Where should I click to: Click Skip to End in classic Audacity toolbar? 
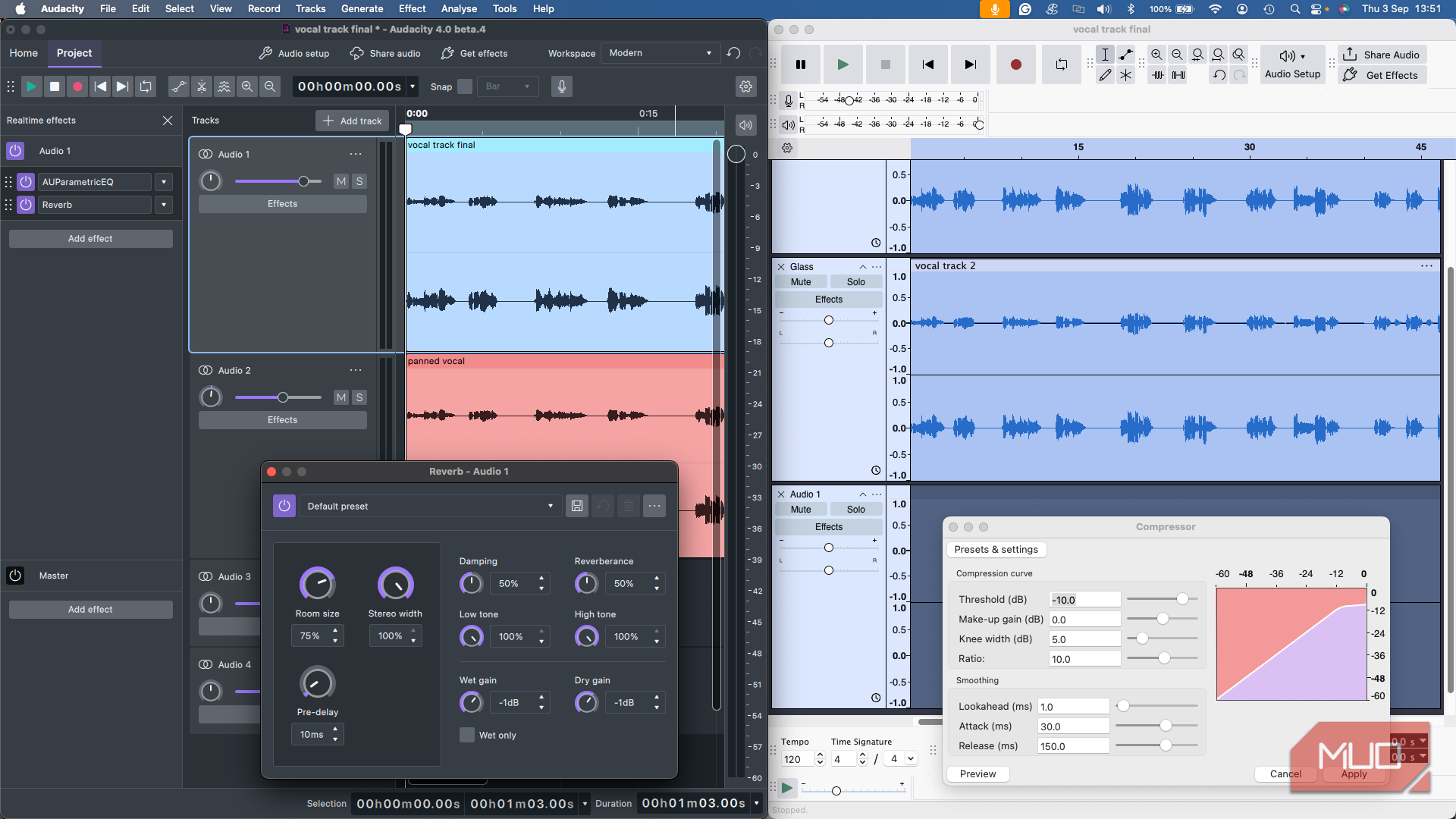pos(970,64)
